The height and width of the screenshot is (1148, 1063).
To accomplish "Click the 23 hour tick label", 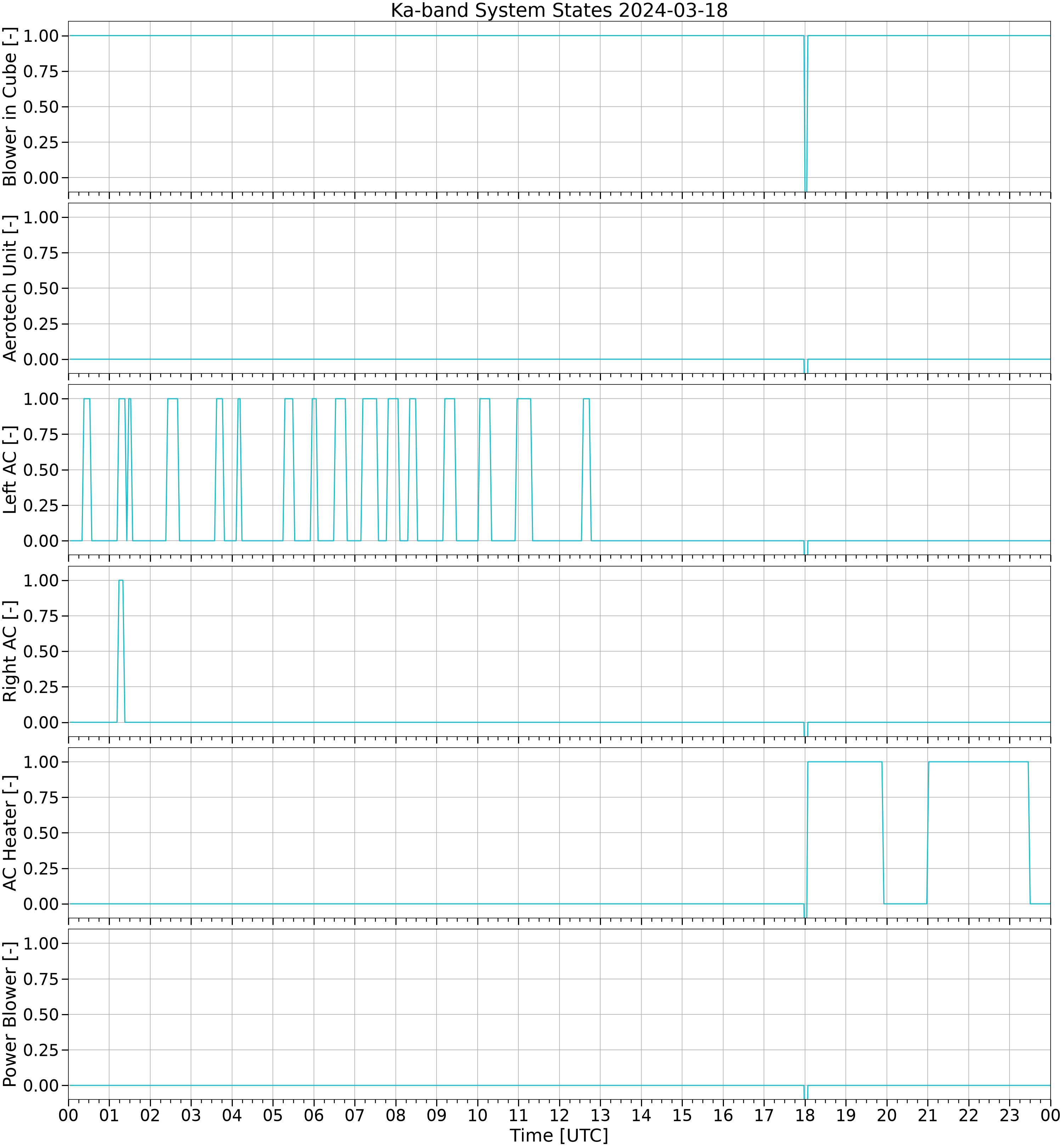I will (1009, 1115).
